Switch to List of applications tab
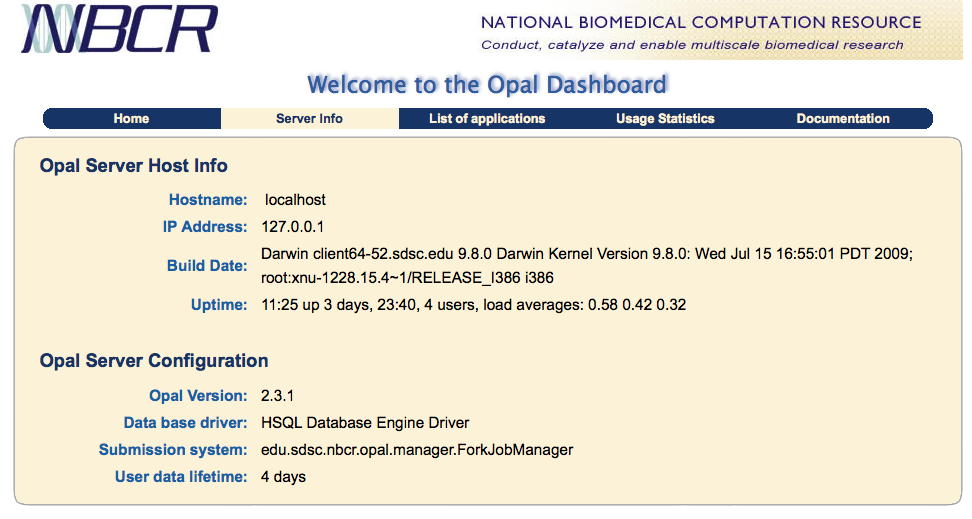This screenshot has height=519, width=972. 487,118
